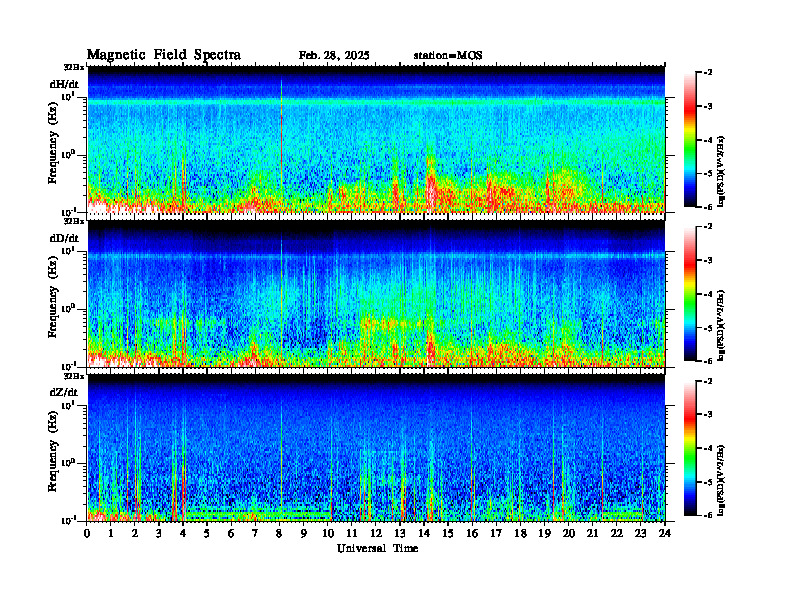Click inside the dD/dt spectrogram plot

pyautogui.click(x=376, y=293)
